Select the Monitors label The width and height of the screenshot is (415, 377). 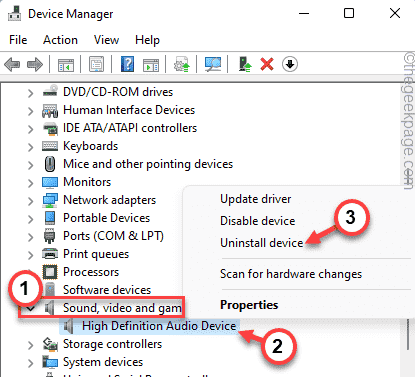[x=87, y=182]
